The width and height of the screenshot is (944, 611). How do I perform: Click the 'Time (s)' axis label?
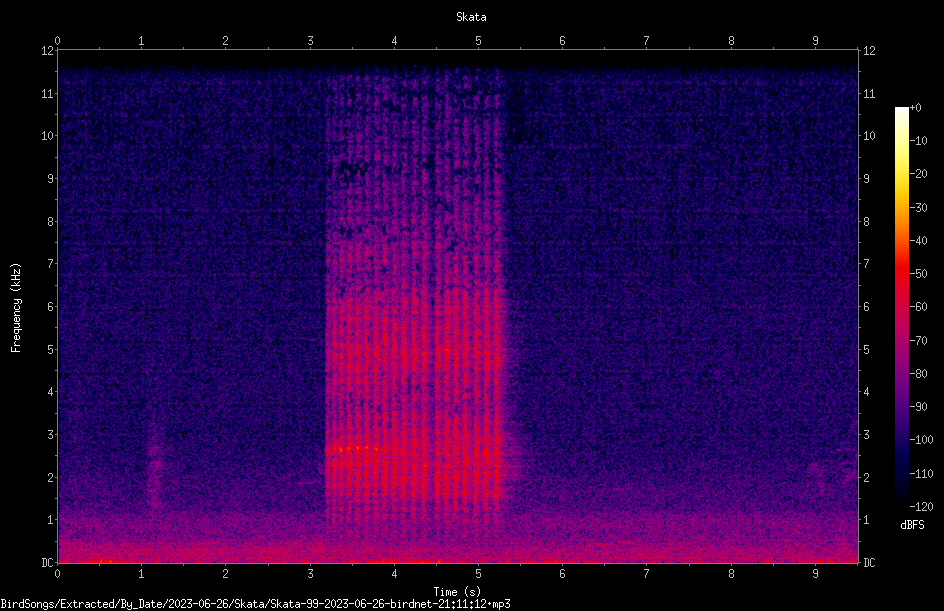[457, 592]
